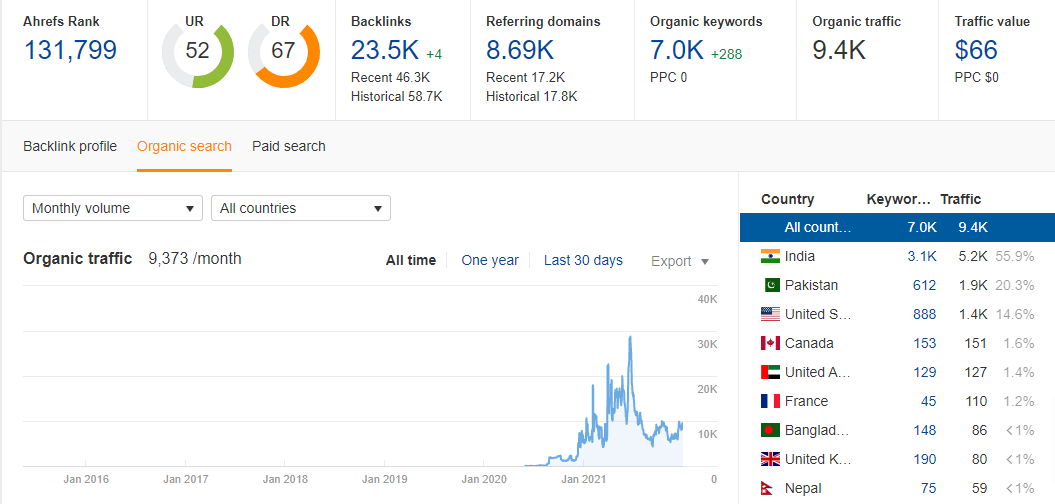Viewport: 1055px width, 504px height.
Task: Click the United States flag icon
Action: click(x=770, y=314)
